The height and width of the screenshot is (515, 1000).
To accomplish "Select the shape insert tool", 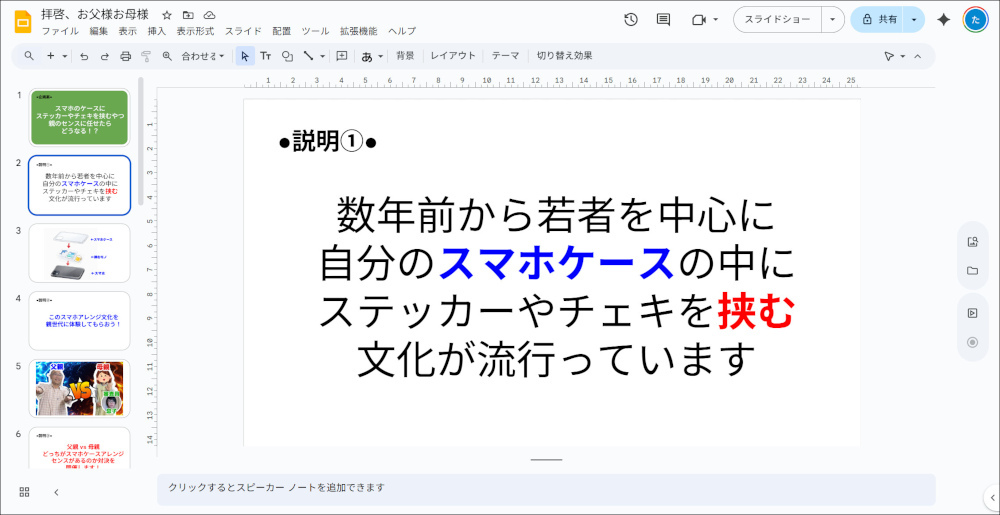I will (x=287, y=56).
